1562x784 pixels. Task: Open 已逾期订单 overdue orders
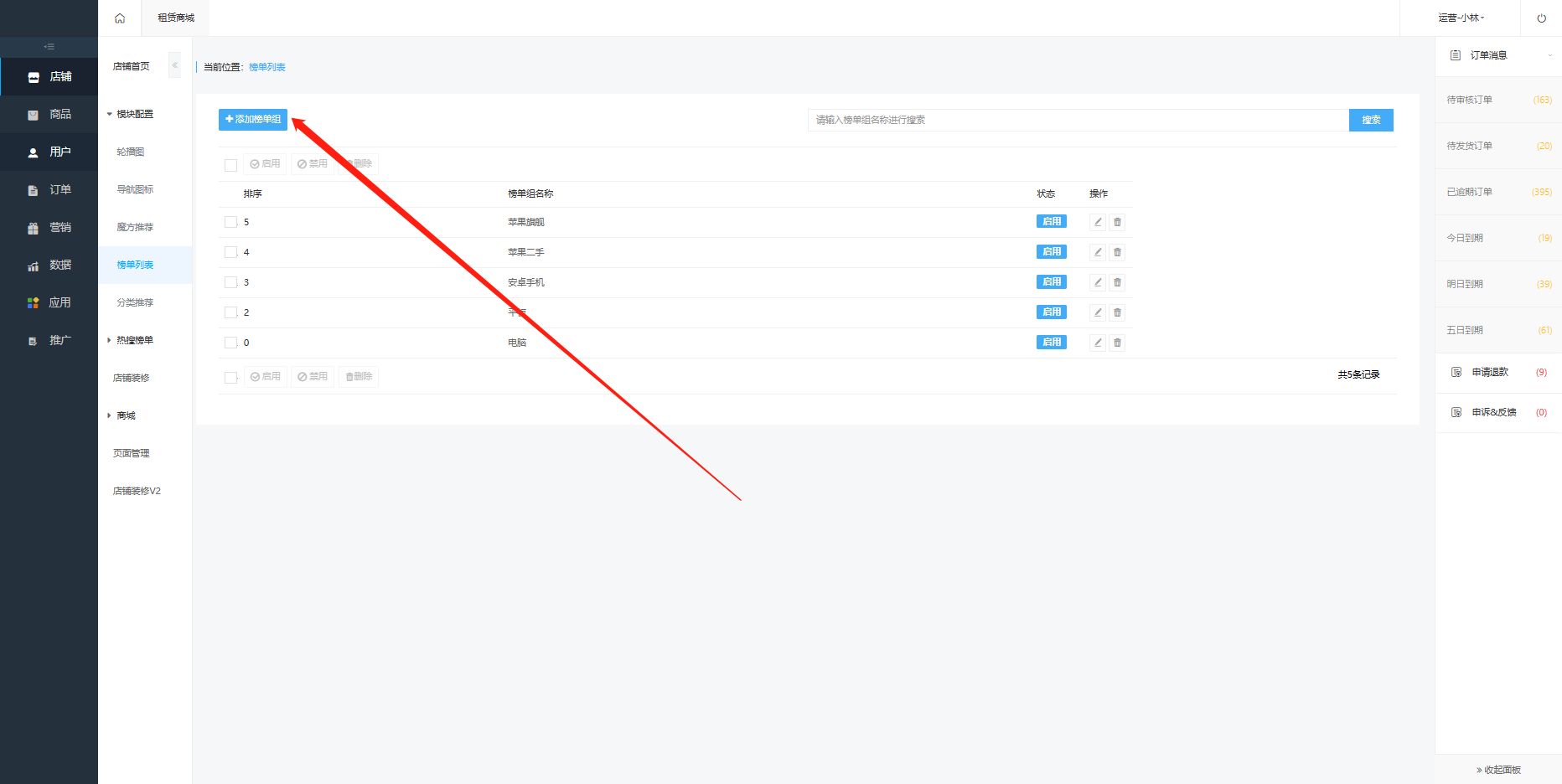[1498, 192]
